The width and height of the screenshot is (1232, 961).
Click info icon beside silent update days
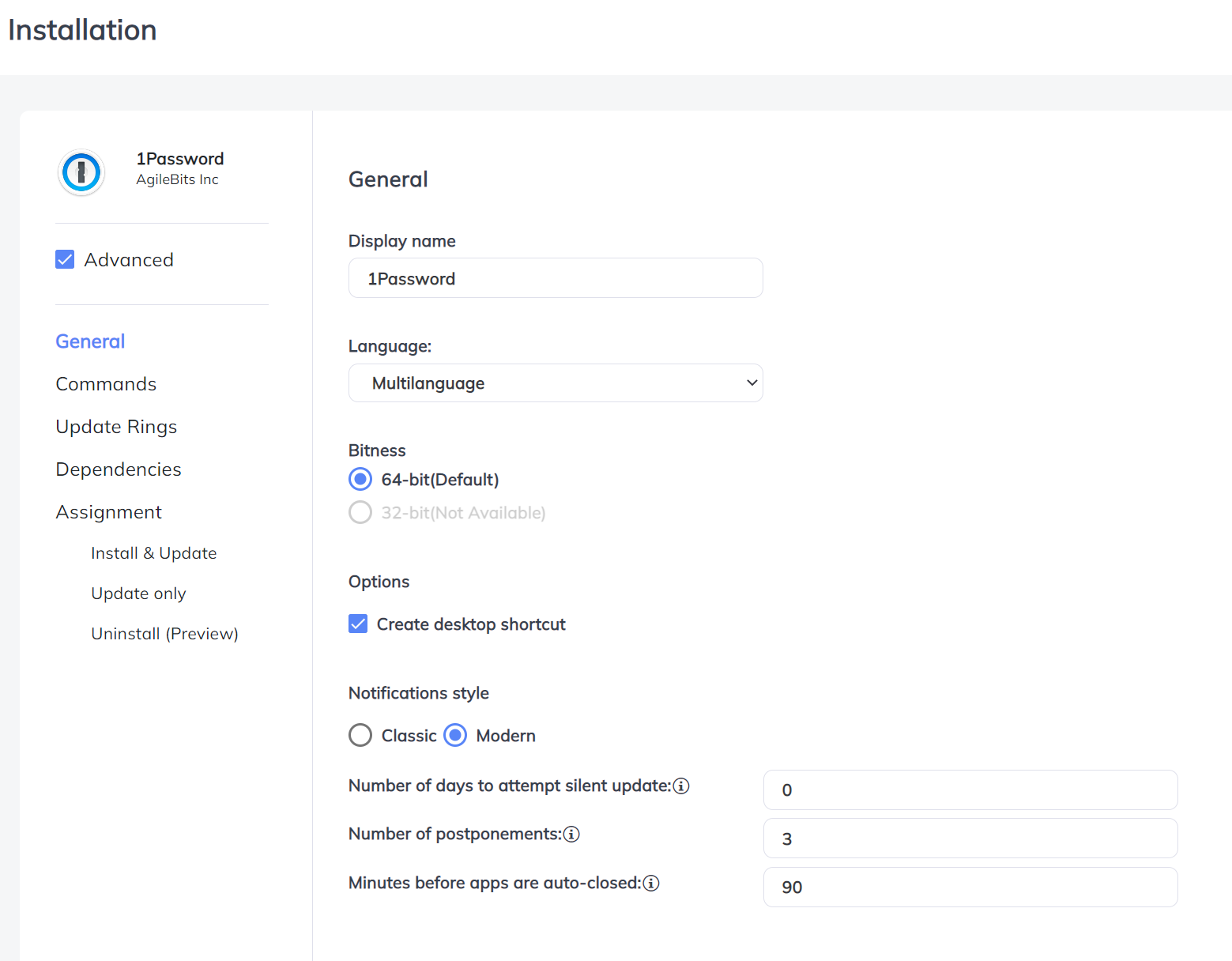681,786
